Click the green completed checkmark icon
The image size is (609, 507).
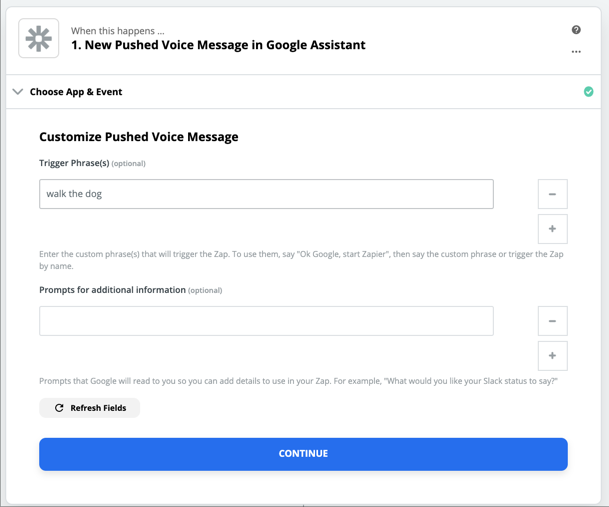588,92
